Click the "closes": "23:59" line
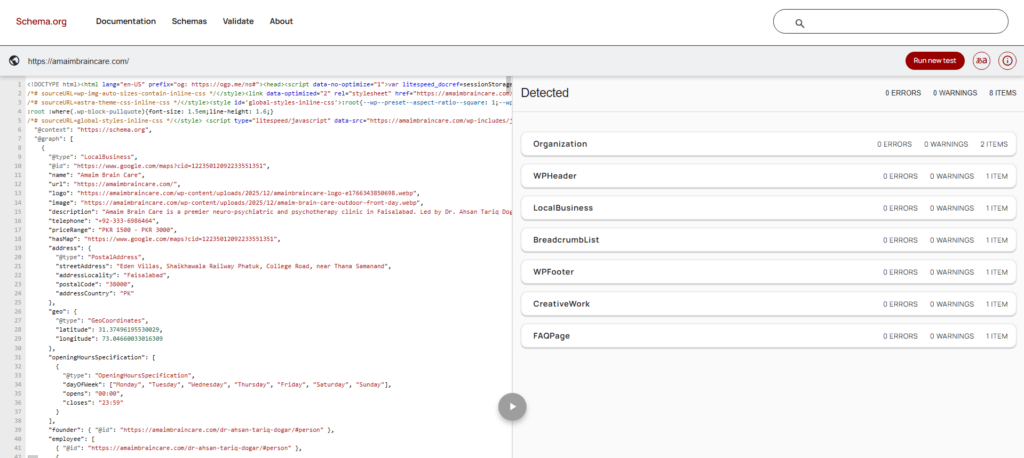Viewport: 1024px width, 458px height. 93,403
